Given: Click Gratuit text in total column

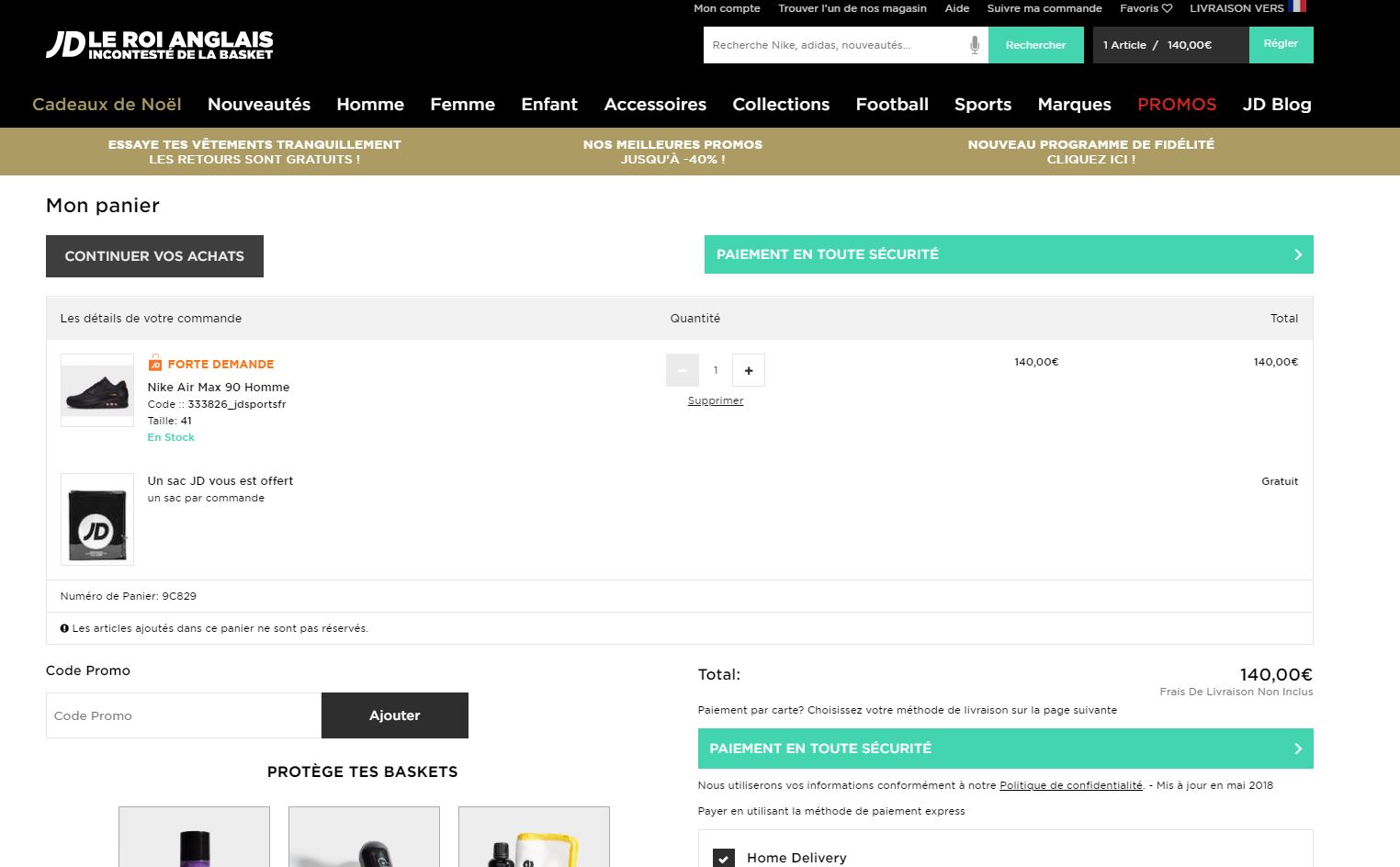Looking at the screenshot, I should (1280, 481).
